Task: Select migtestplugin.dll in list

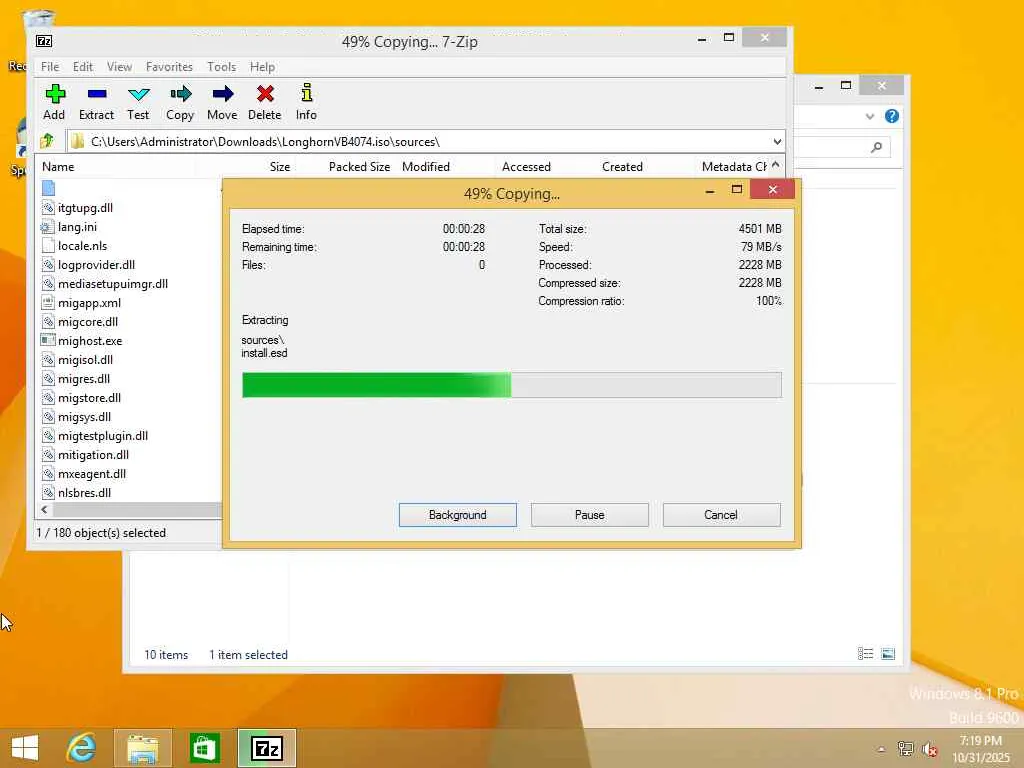Action: 103,435
